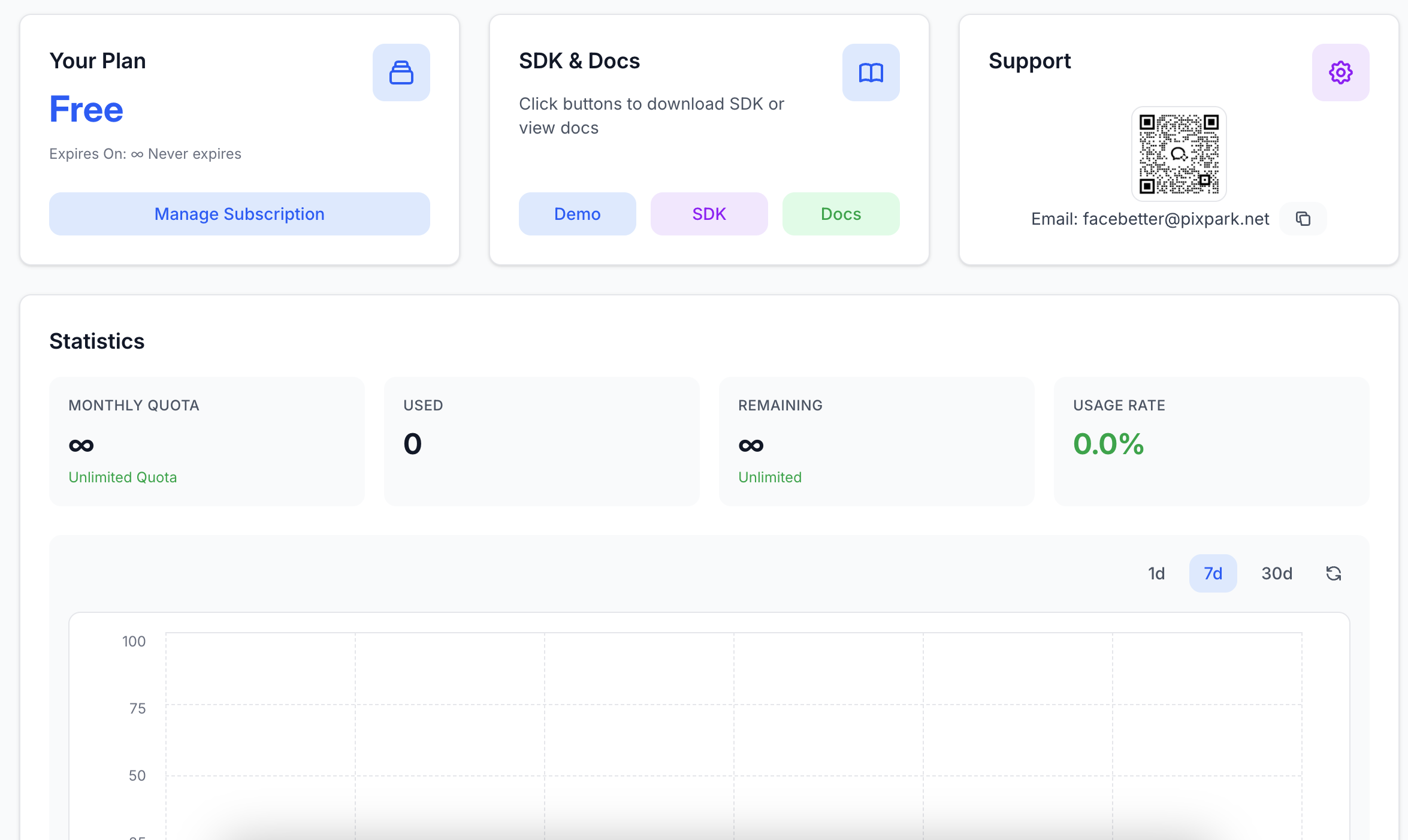This screenshot has height=840, width=1408.
Task: Launch the Demo
Action: tap(577, 214)
